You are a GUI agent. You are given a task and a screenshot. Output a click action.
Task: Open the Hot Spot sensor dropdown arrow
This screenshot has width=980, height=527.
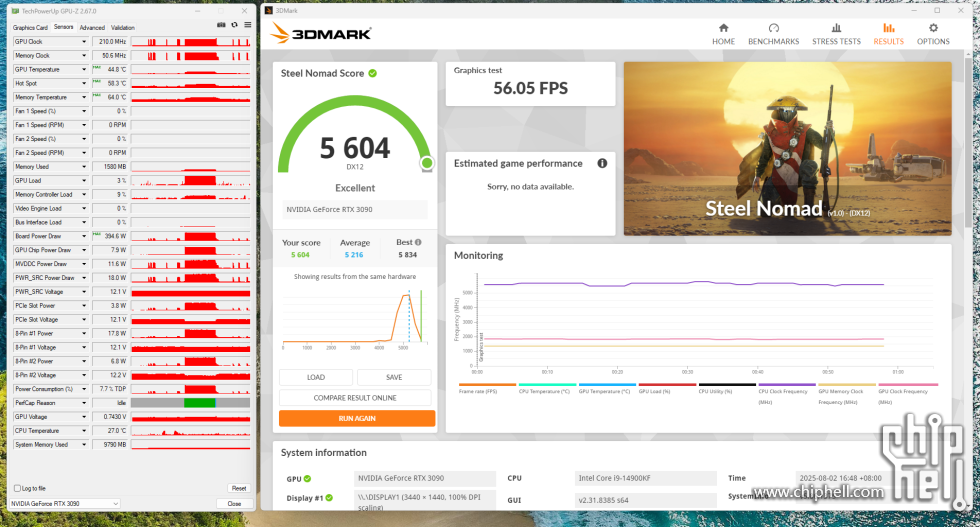point(84,83)
